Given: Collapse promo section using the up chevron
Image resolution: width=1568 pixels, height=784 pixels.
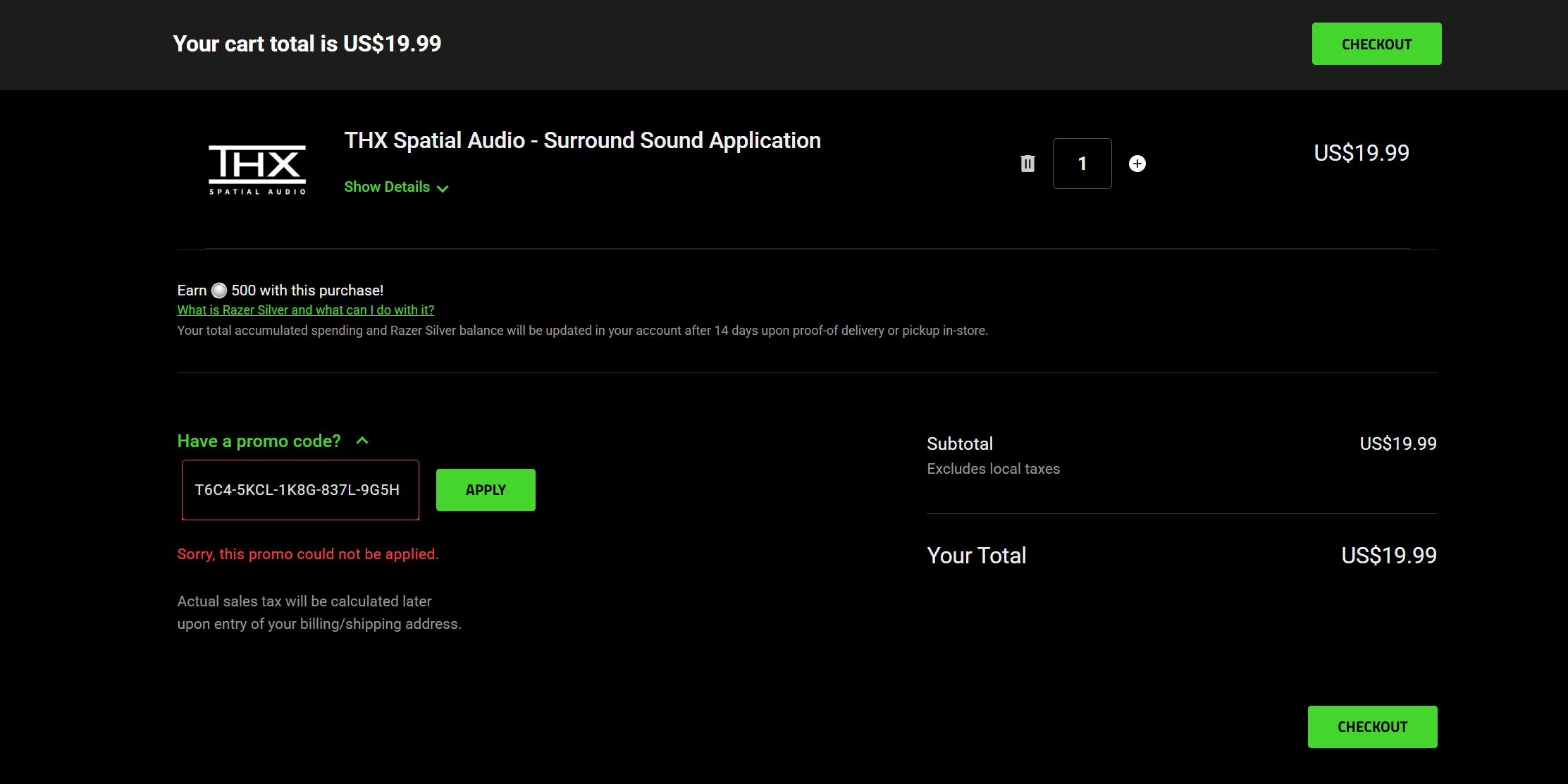Looking at the screenshot, I should [362, 441].
